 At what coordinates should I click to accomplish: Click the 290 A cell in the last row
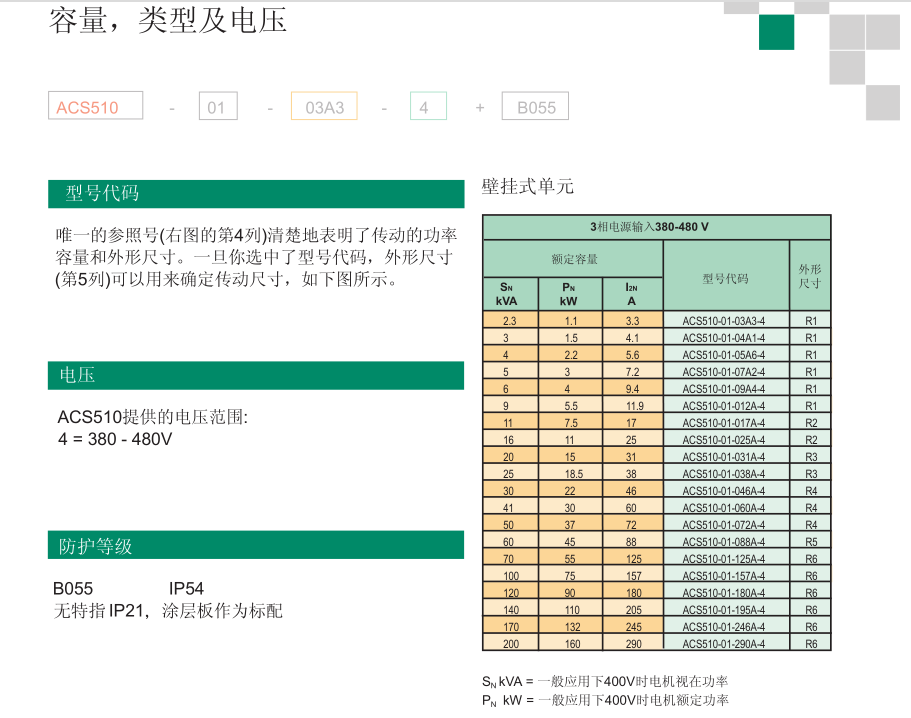[x=633, y=644]
